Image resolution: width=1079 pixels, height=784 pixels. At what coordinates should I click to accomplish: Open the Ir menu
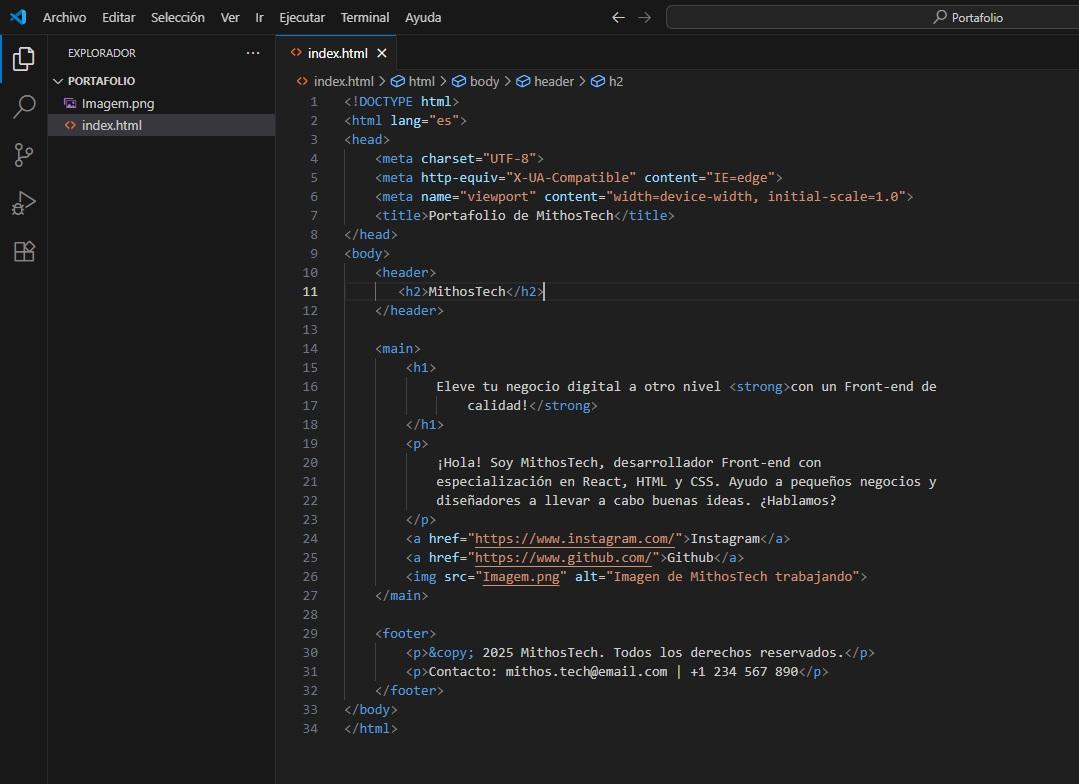[x=259, y=17]
